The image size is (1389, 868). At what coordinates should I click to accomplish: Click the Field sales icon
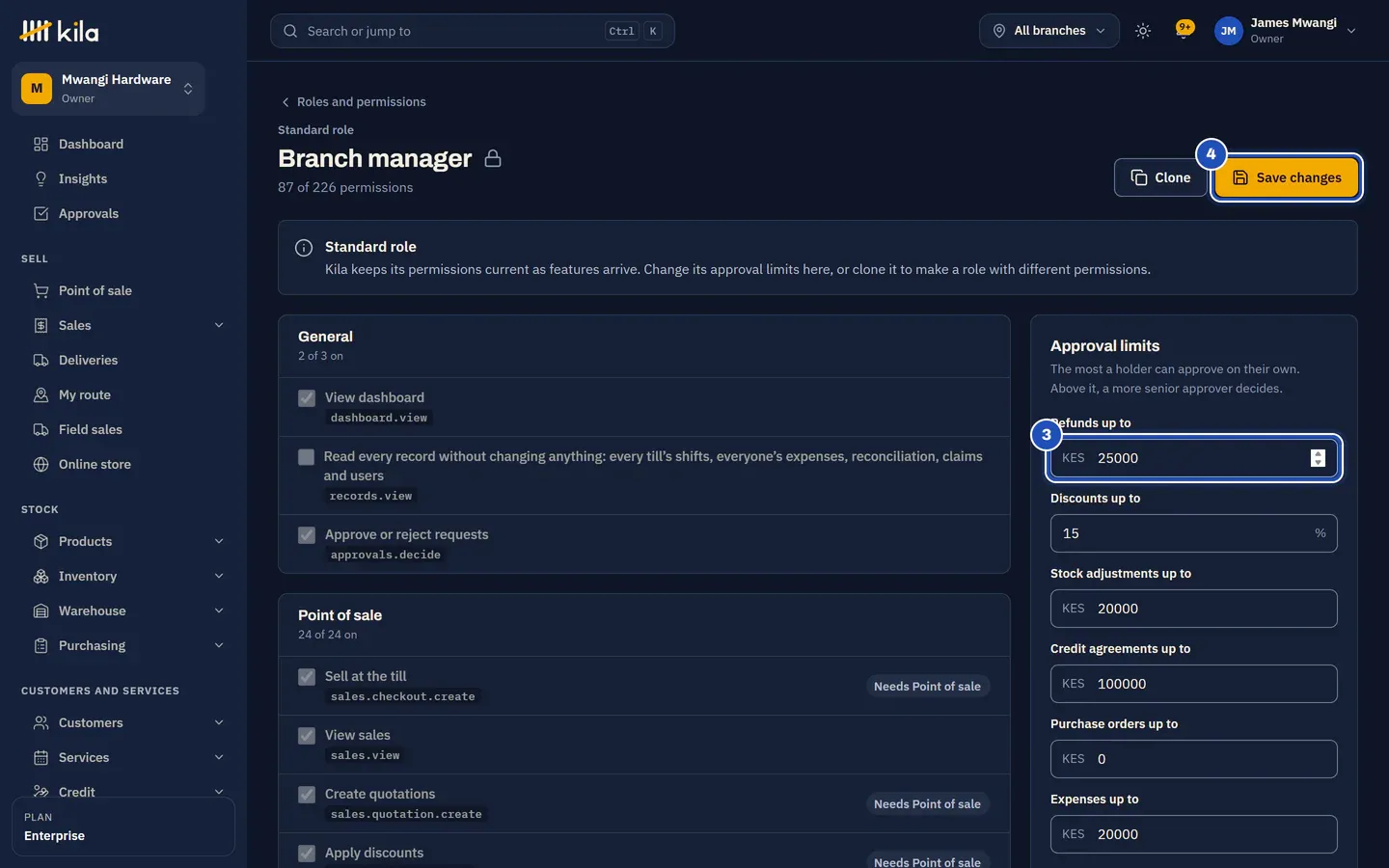41,429
